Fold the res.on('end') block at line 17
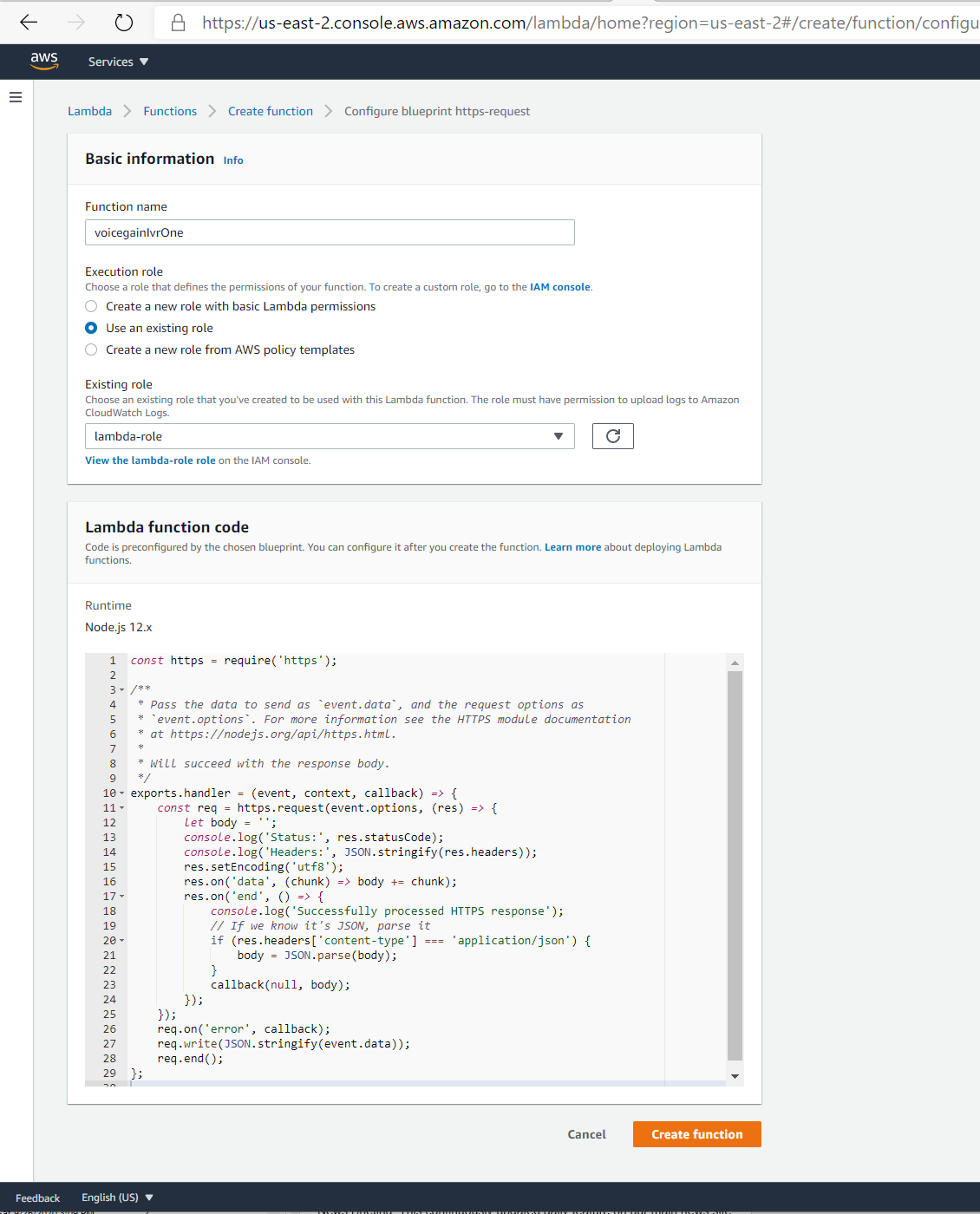Image resolution: width=980 pixels, height=1214 pixels. [121, 897]
